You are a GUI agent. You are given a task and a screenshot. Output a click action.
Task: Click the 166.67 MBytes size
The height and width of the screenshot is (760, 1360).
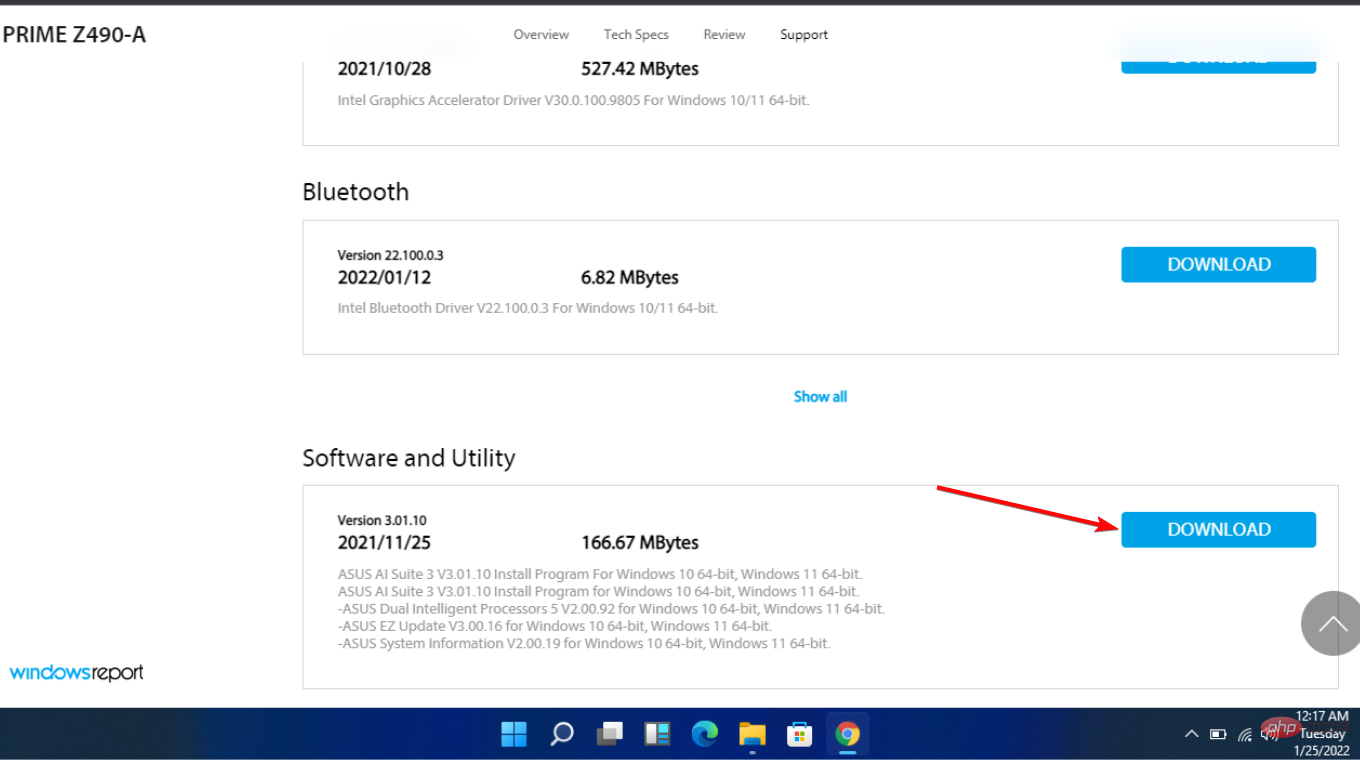[x=640, y=542]
